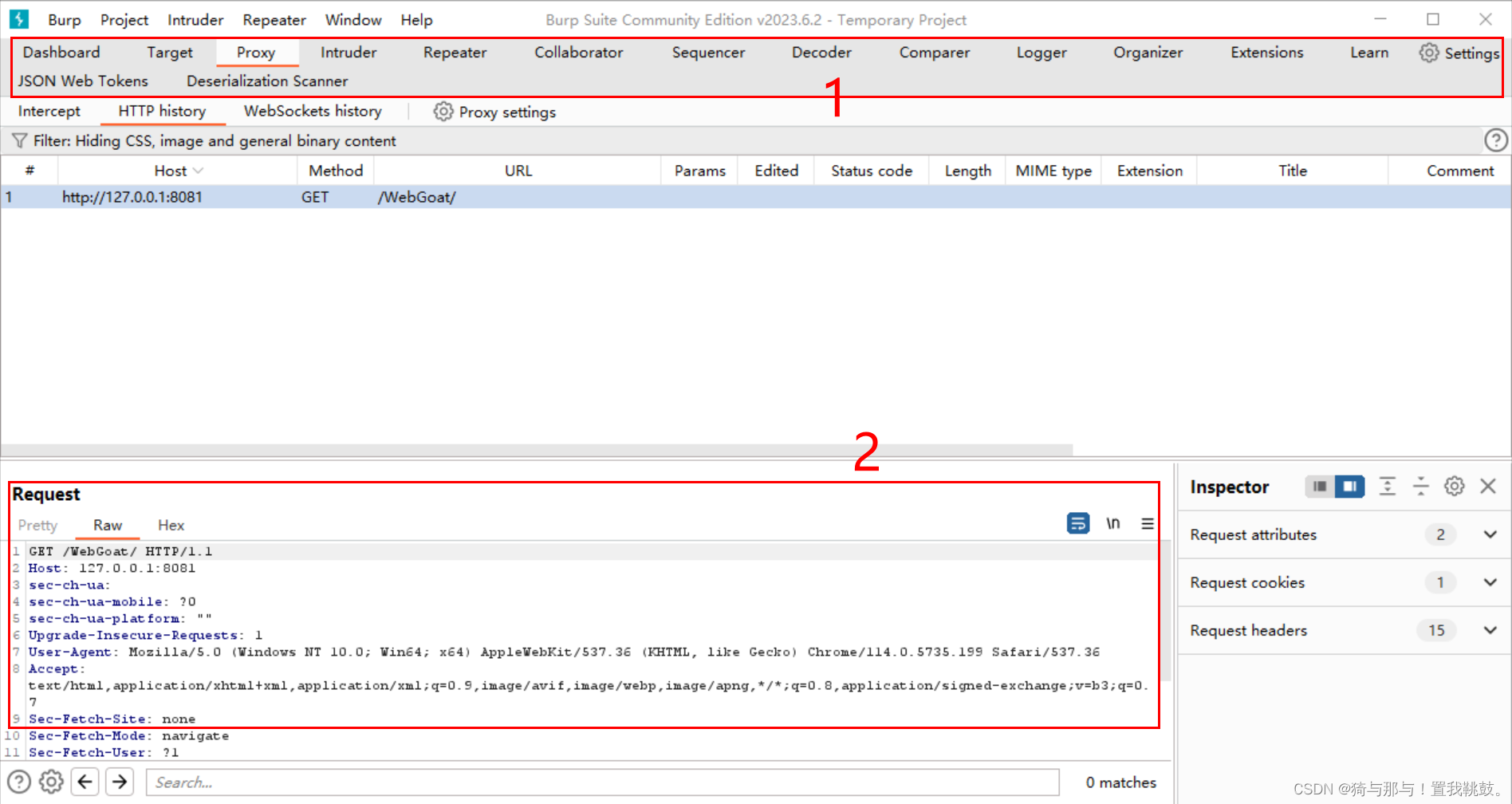1512x804 pixels.
Task: Open the Burp Suite logo icon
Action: point(19,19)
